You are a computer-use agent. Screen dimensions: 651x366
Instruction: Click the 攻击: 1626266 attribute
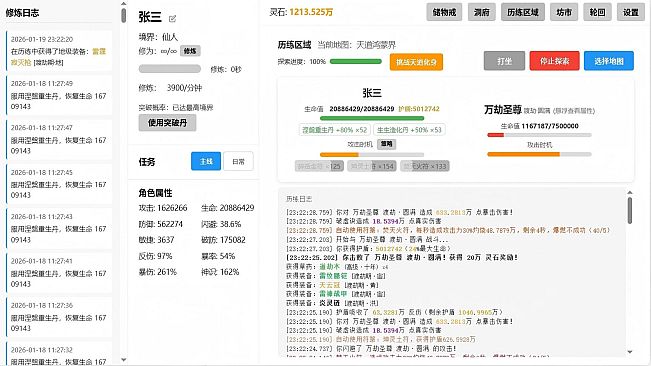163,208
